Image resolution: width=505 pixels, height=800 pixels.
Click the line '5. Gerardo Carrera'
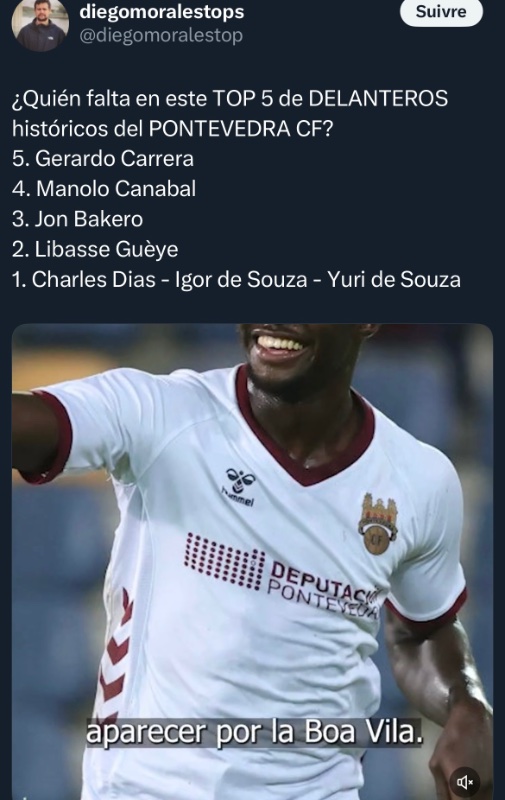coord(103,159)
